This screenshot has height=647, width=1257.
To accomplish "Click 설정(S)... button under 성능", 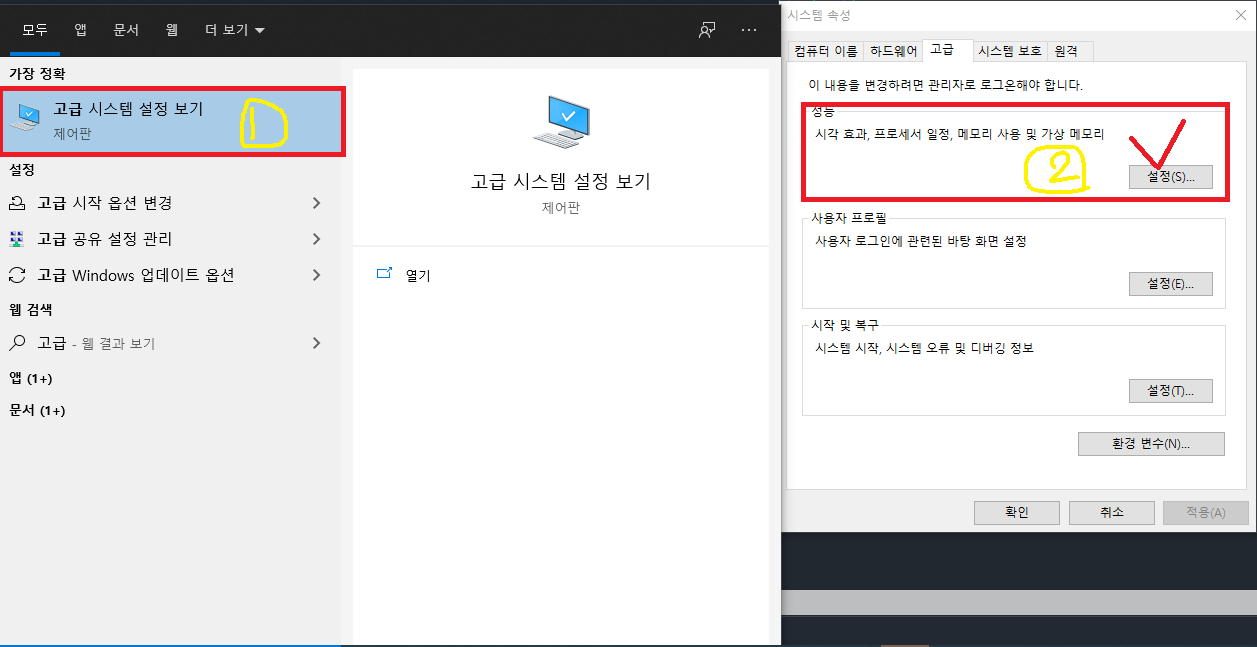I will click(1171, 177).
